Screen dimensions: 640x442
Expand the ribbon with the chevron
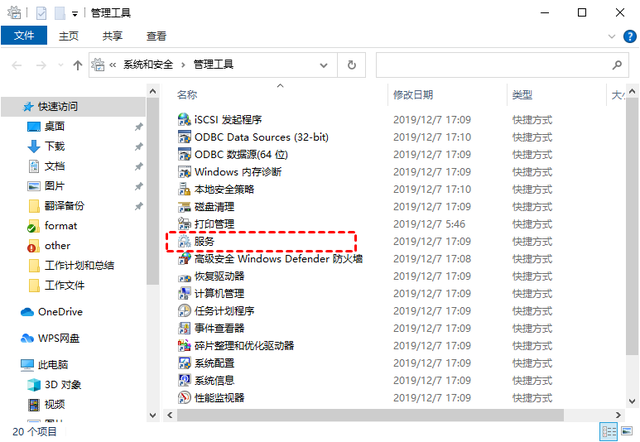point(611,36)
